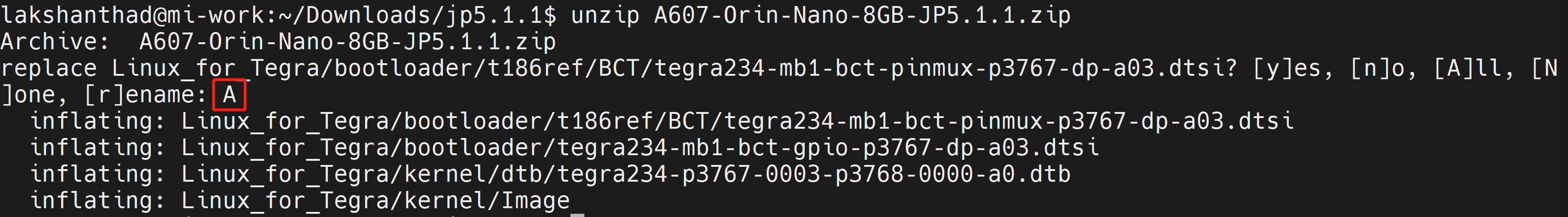The width and height of the screenshot is (1568, 217).
Task: Click the zip filename in the unzip command
Action: pyautogui.click(x=863, y=14)
